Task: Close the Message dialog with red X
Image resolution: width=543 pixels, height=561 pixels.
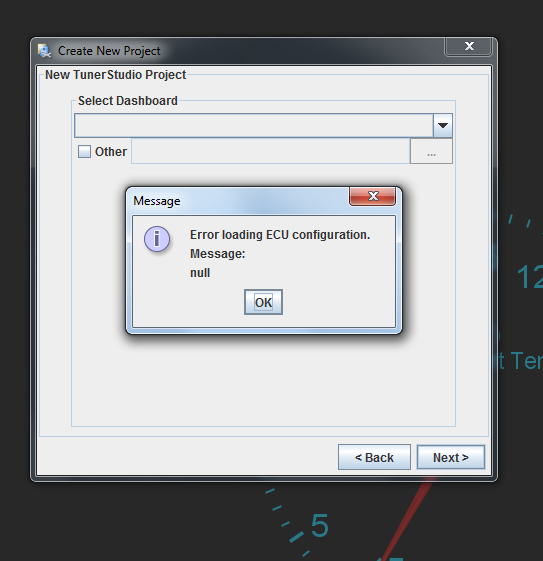Action: [x=372, y=196]
